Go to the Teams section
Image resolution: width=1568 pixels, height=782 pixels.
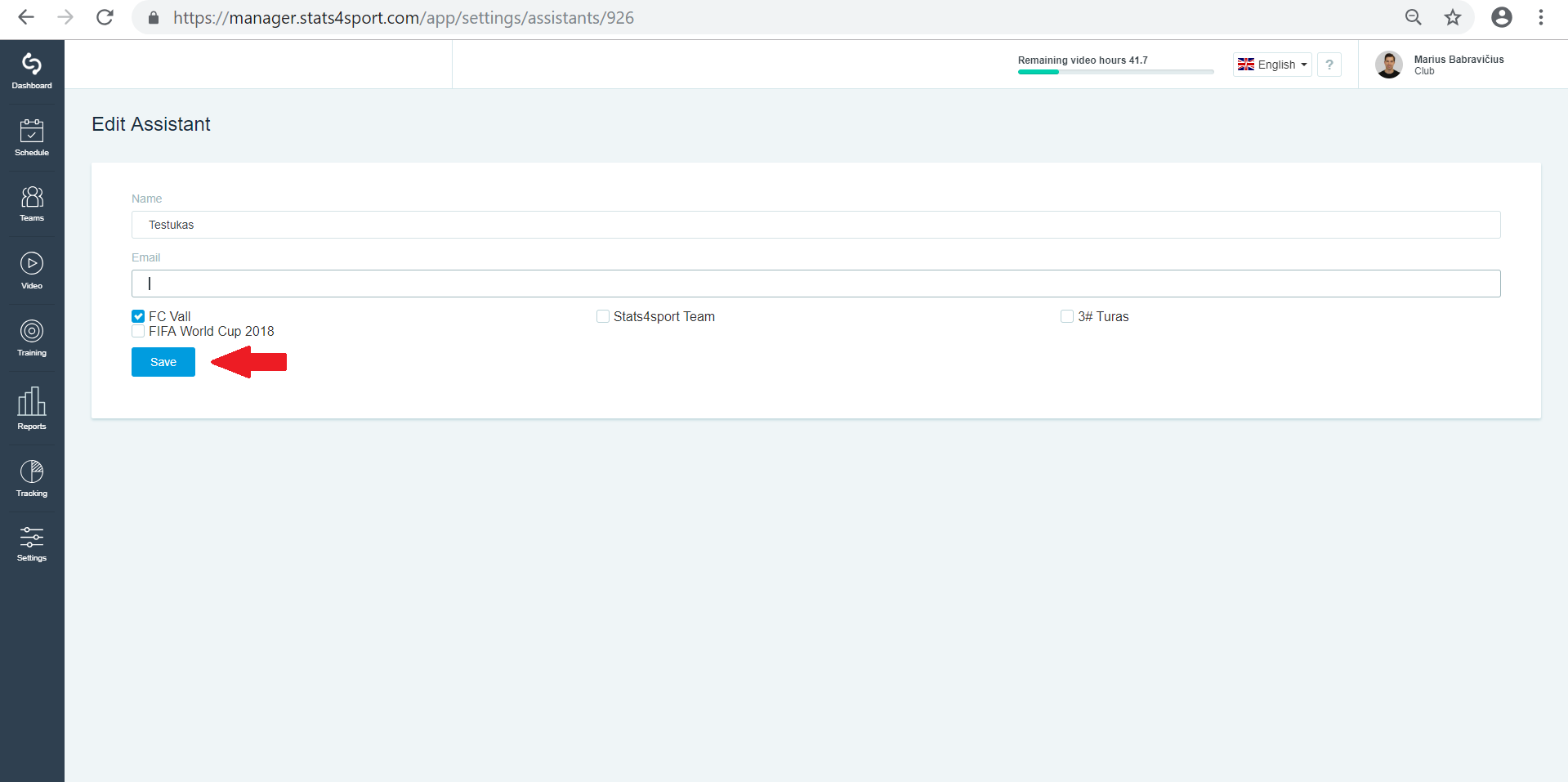pos(32,203)
